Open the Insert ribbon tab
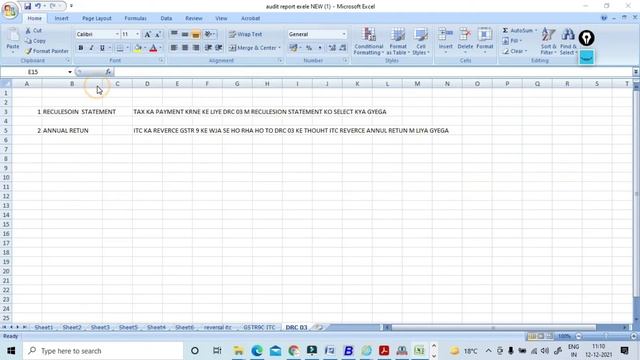Viewport: 640px width, 360px height. [x=62, y=18]
